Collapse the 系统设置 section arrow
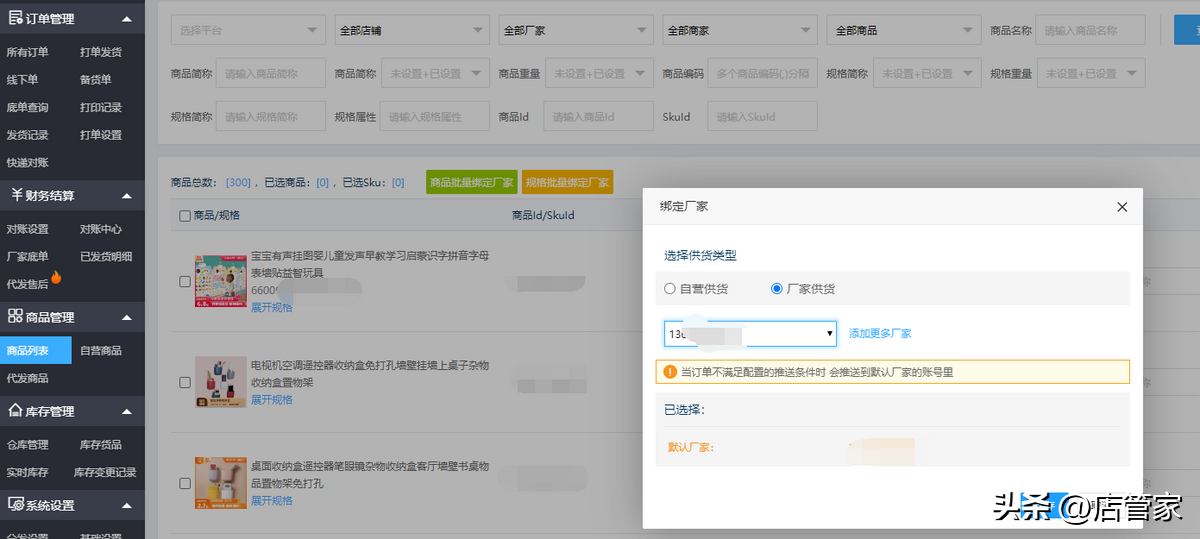Screen dimensions: 1200x539 [126, 505]
